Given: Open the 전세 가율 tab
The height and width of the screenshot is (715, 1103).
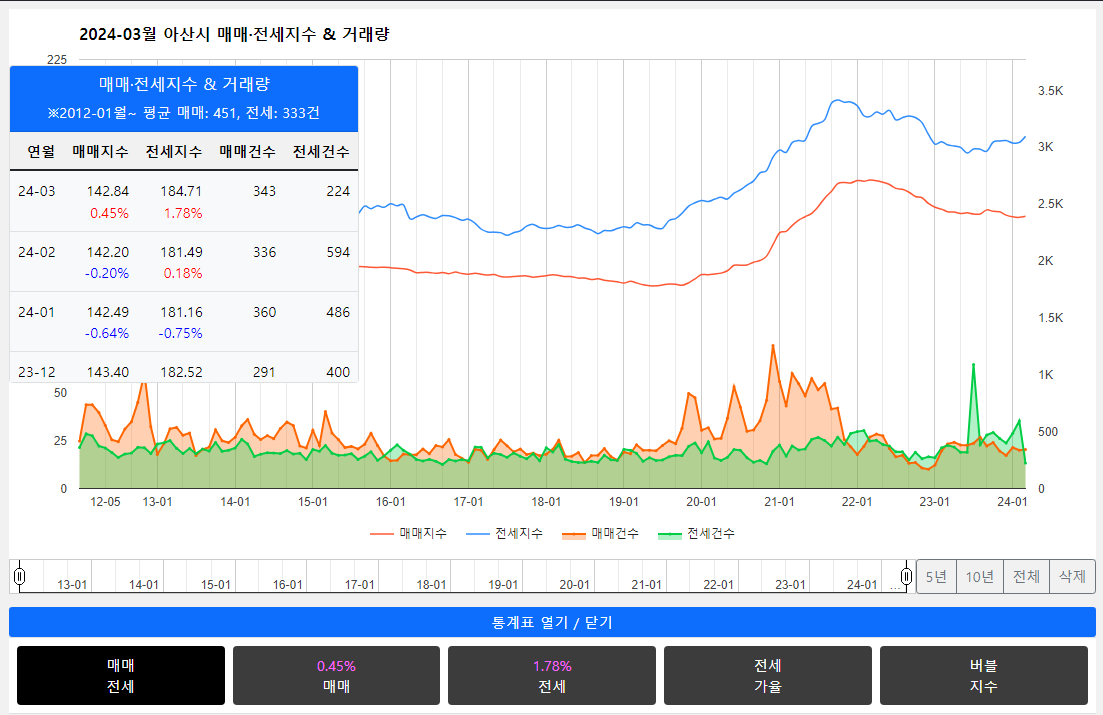Looking at the screenshot, I should [x=767, y=676].
